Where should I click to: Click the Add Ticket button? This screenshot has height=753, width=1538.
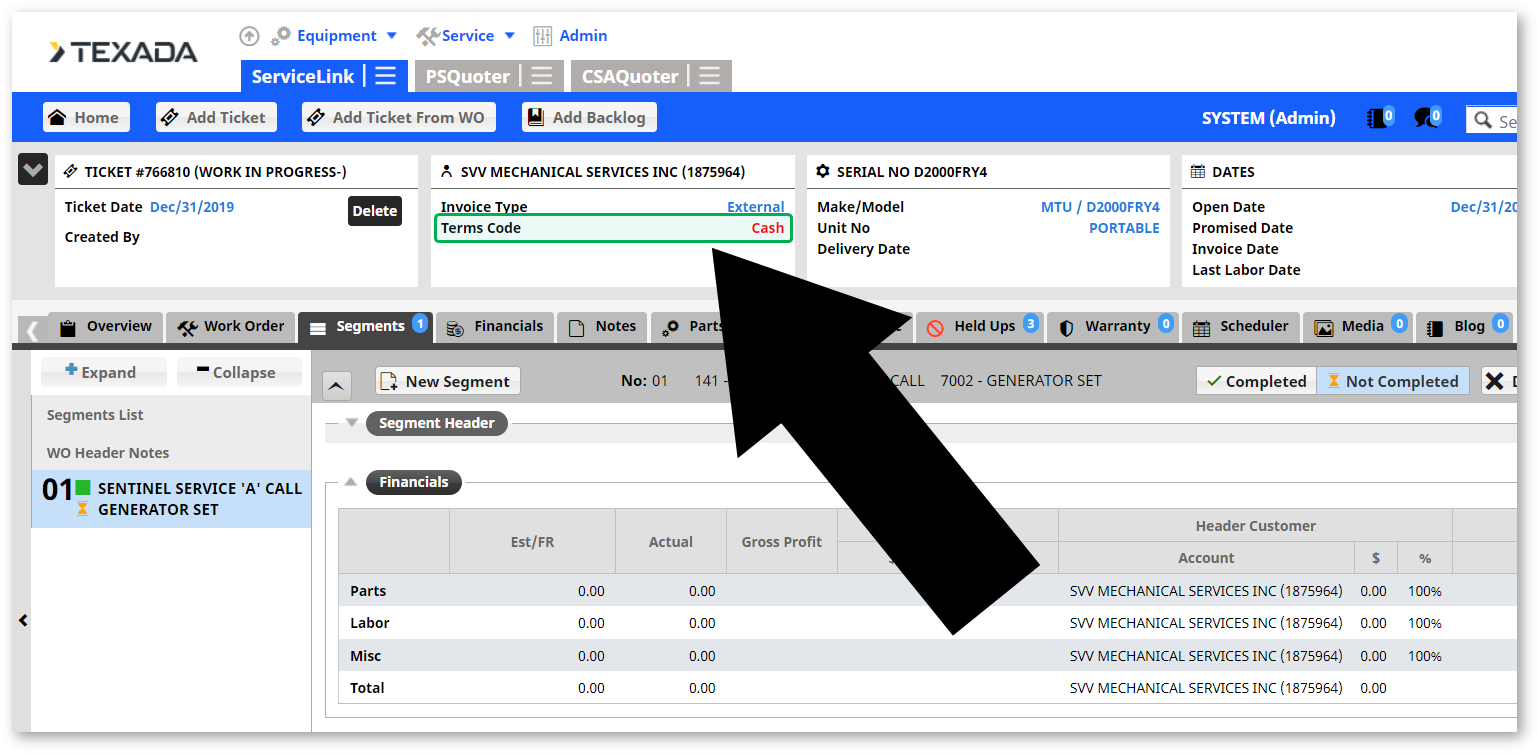tap(216, 118)
